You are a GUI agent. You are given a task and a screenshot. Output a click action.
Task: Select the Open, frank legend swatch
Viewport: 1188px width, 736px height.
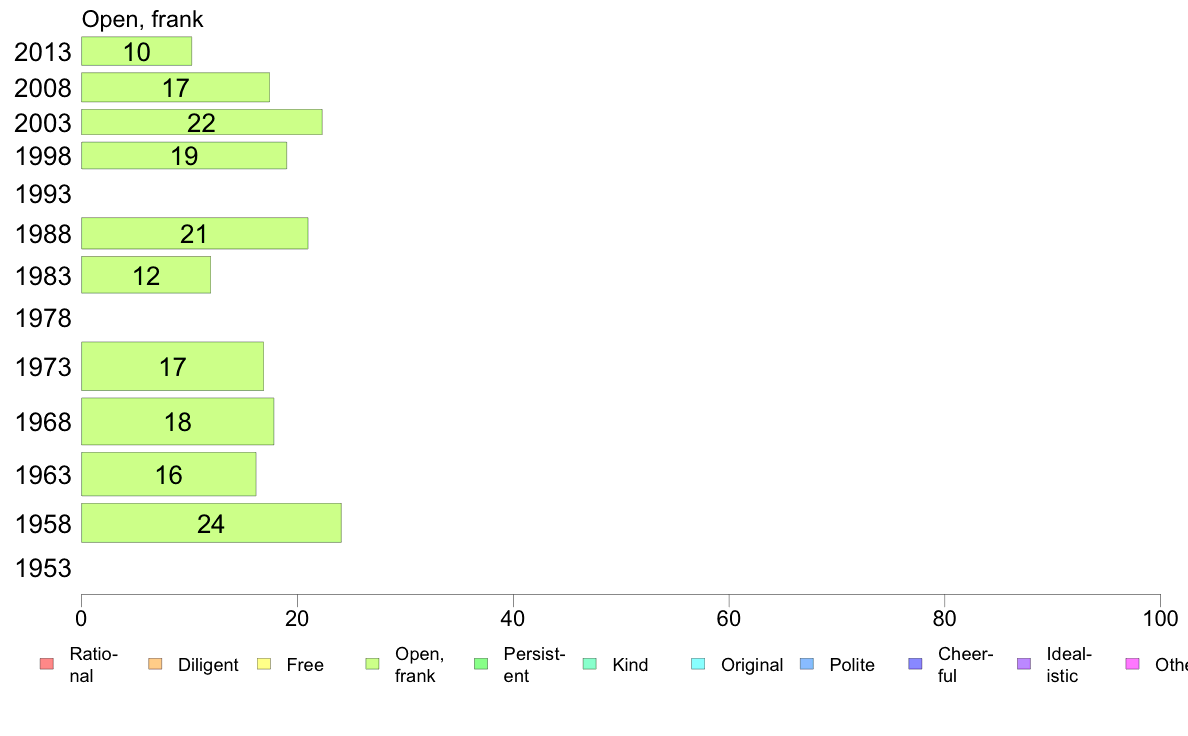coord(372,664)
